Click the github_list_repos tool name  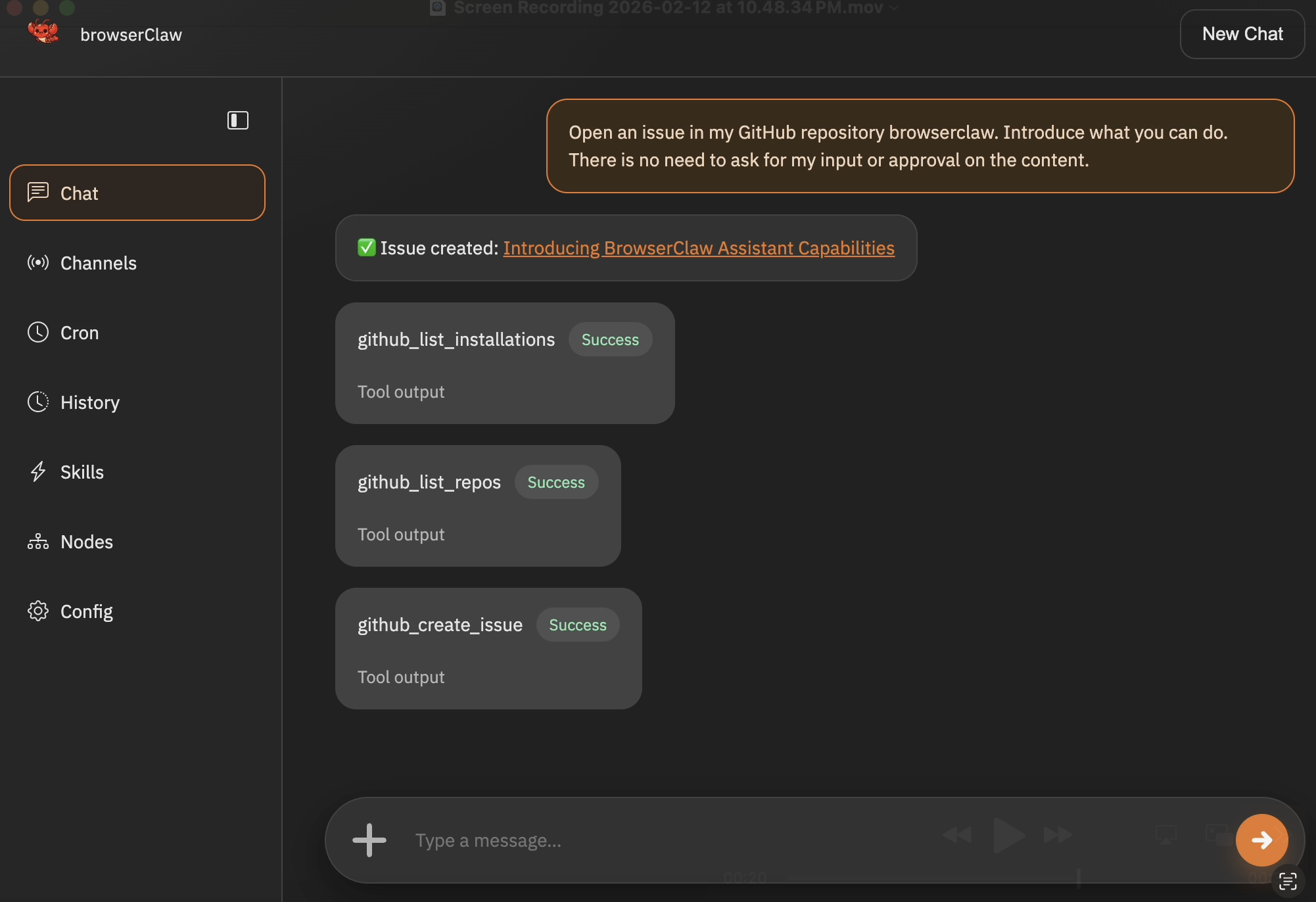tap(429, 482)
